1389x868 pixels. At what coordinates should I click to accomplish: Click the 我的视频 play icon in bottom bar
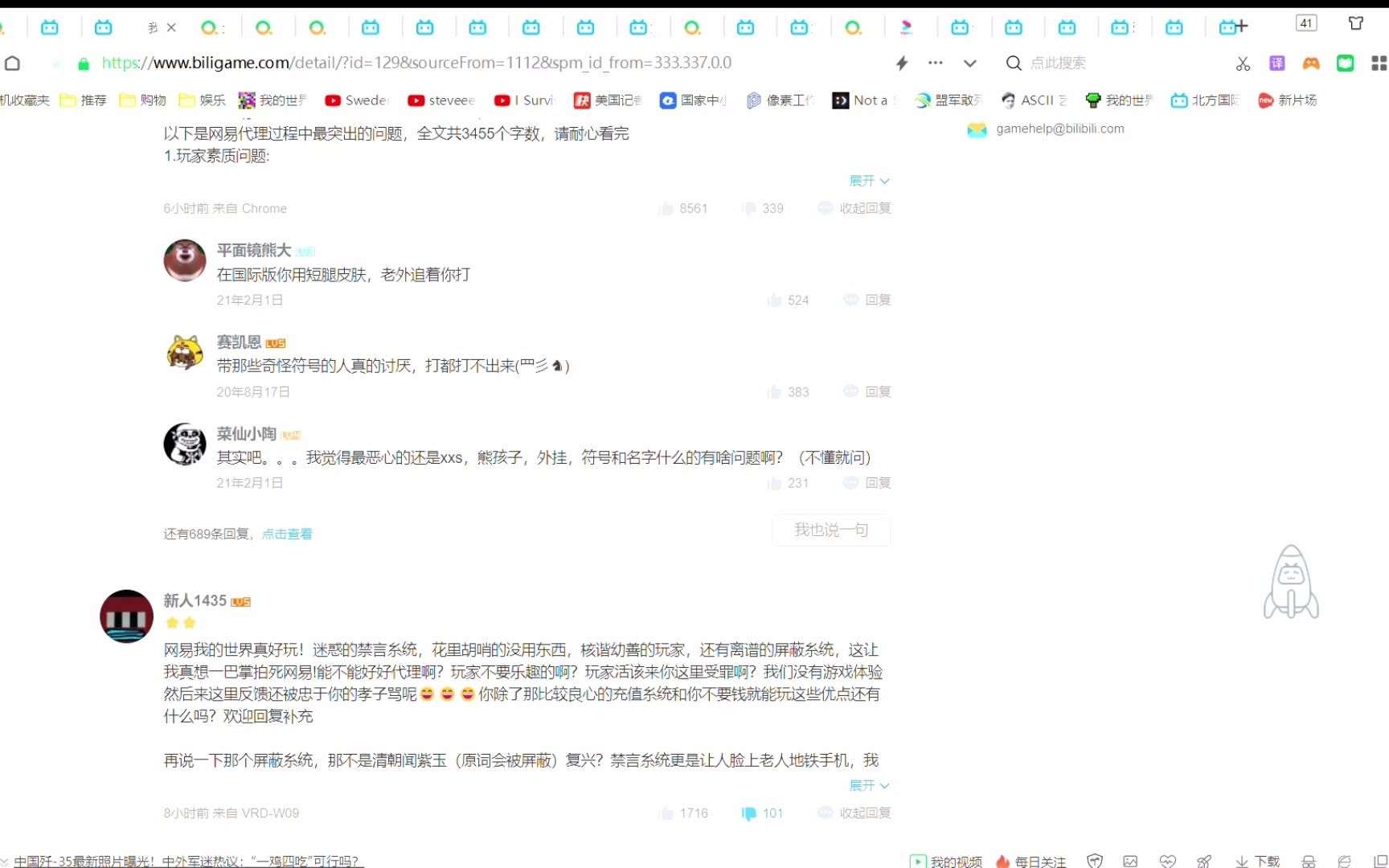[x=917, y=861]
